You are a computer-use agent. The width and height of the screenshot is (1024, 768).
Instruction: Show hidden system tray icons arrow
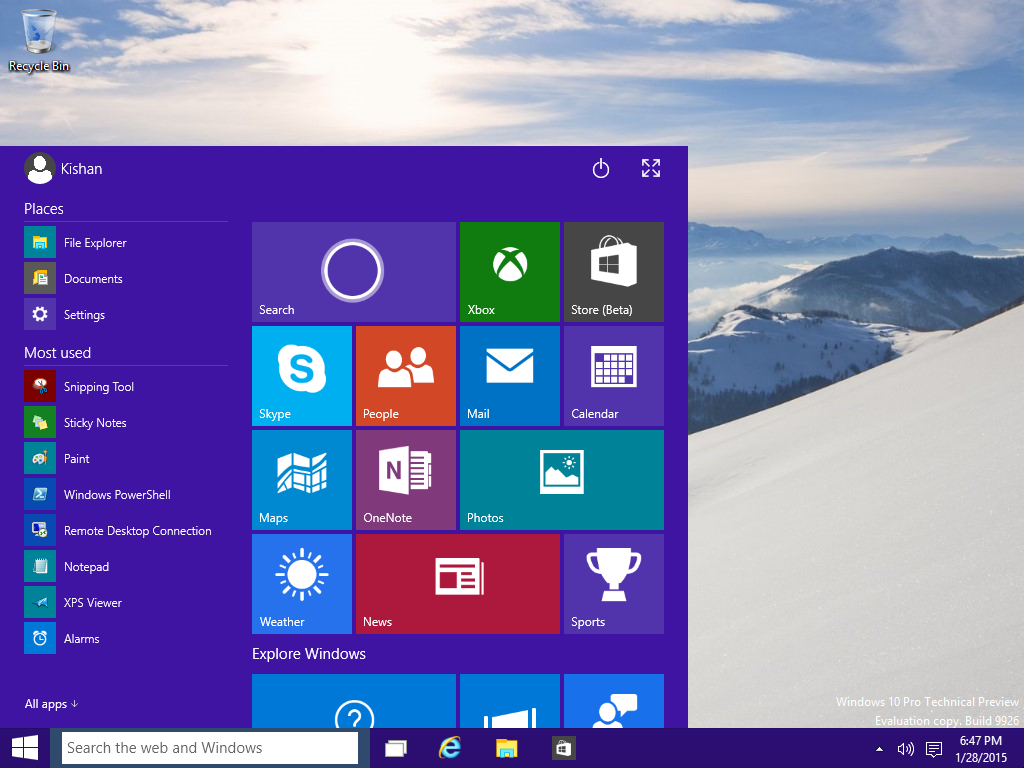click(x=879, y=749)
